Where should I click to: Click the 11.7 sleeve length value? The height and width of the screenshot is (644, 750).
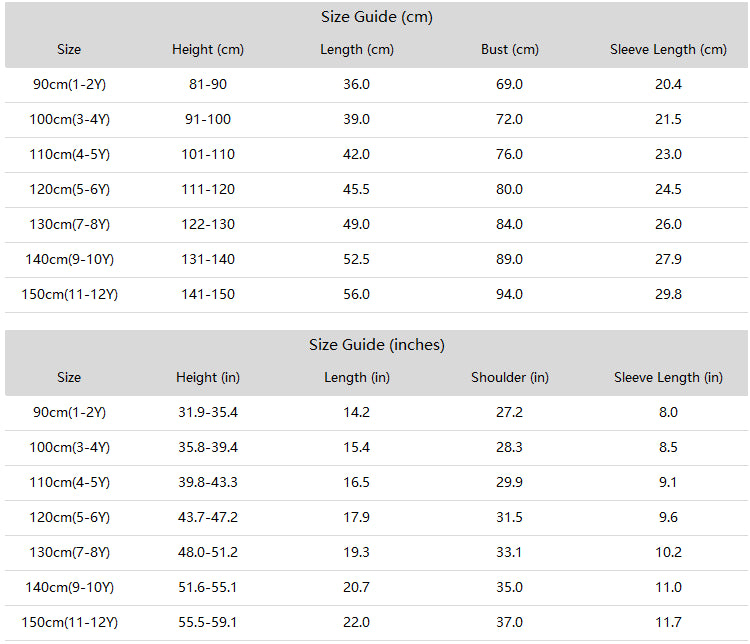pyautogui.click(x=668, y=622)
